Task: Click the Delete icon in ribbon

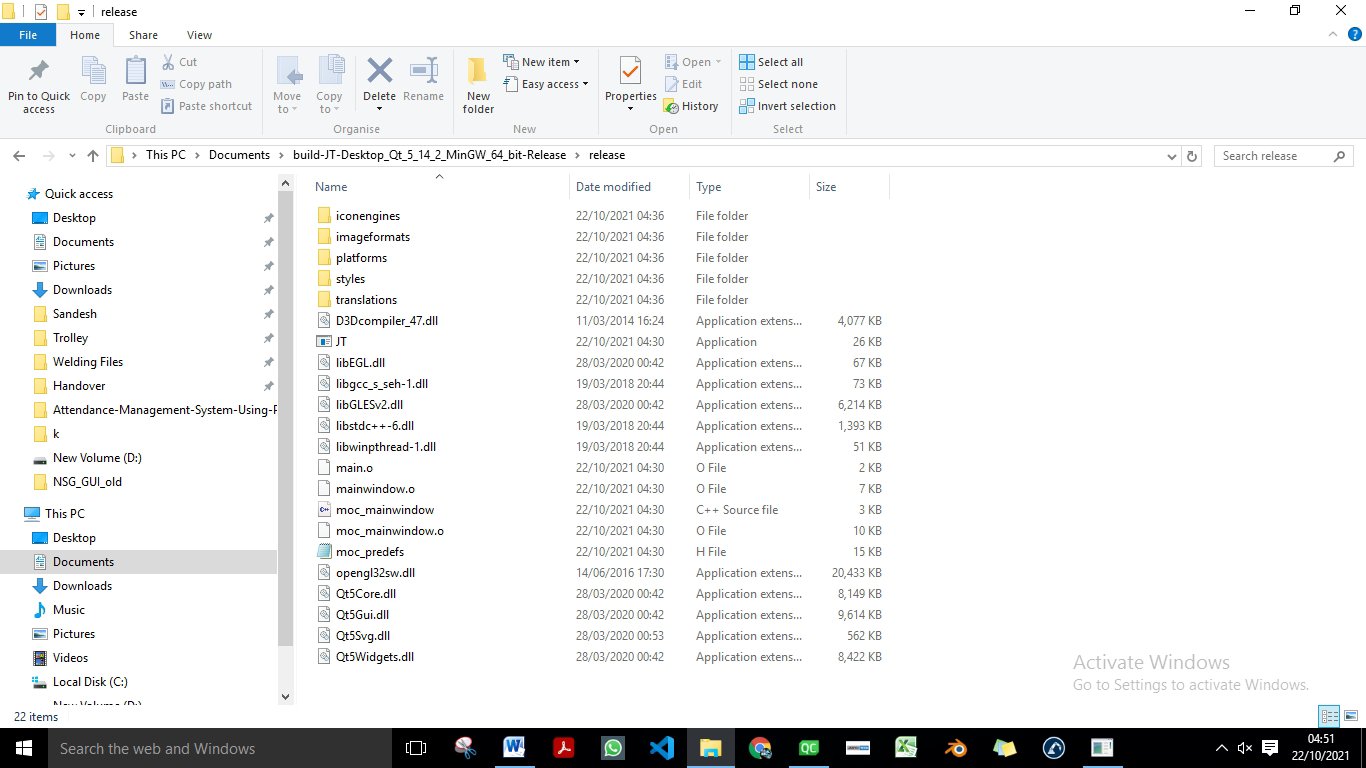Action: [x=379, y=74]
